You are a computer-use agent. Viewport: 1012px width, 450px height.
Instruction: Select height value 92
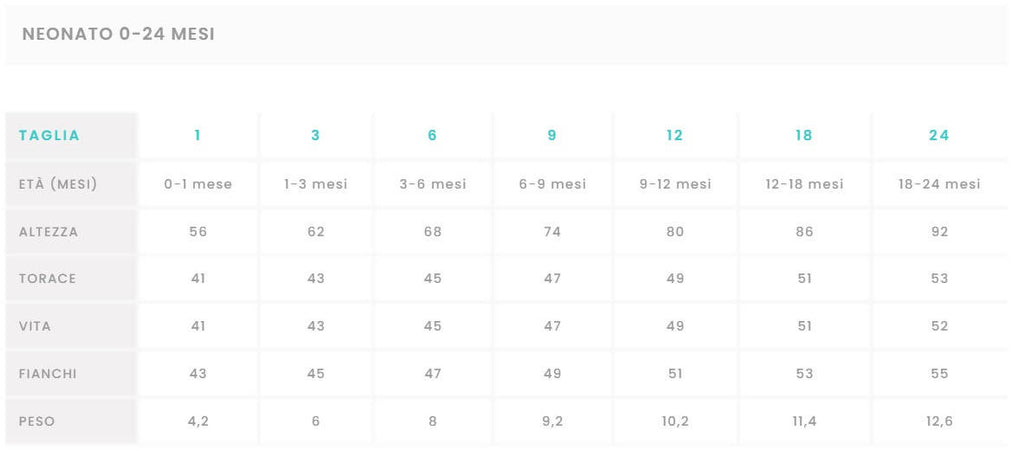pos(939,231)
